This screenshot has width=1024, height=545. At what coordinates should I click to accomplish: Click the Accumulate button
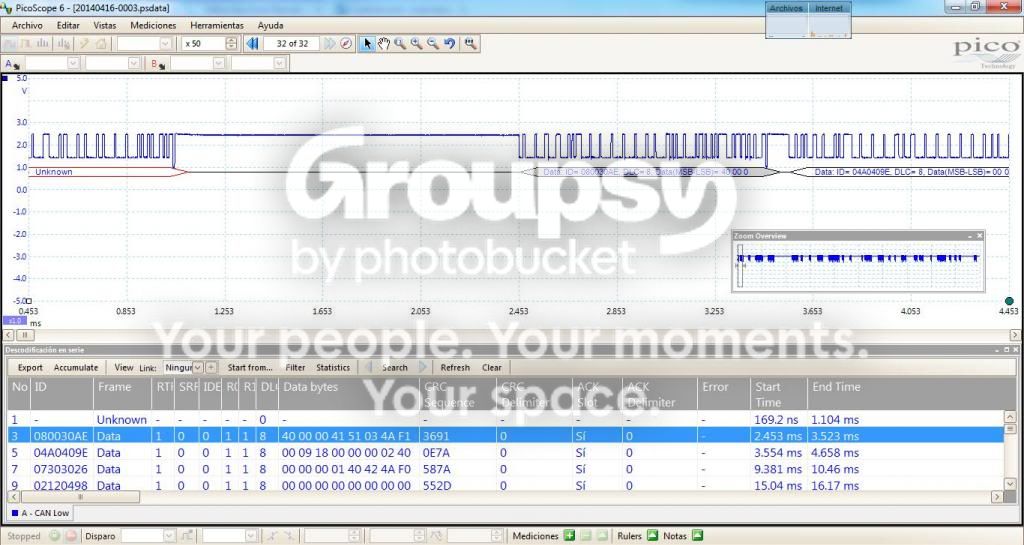76,367
